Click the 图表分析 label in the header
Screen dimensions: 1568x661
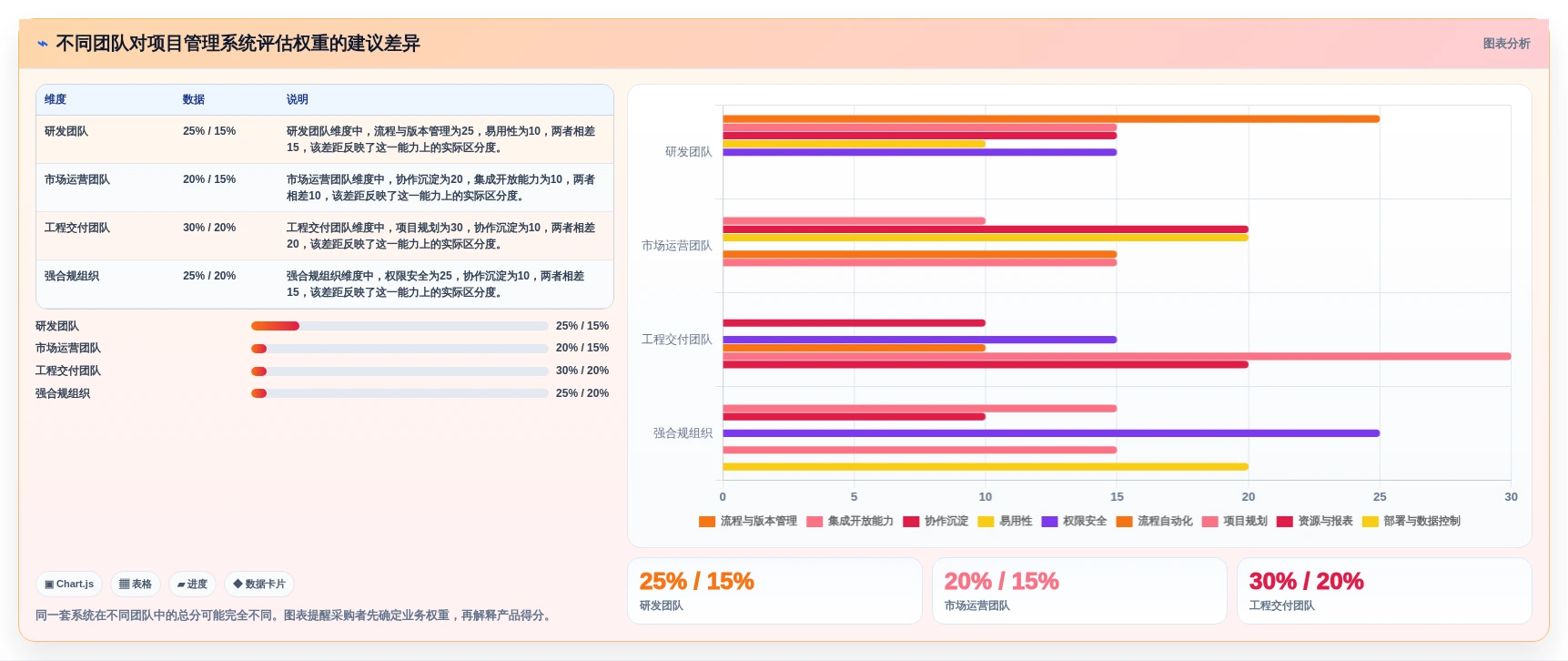[x=1506, y=44]
